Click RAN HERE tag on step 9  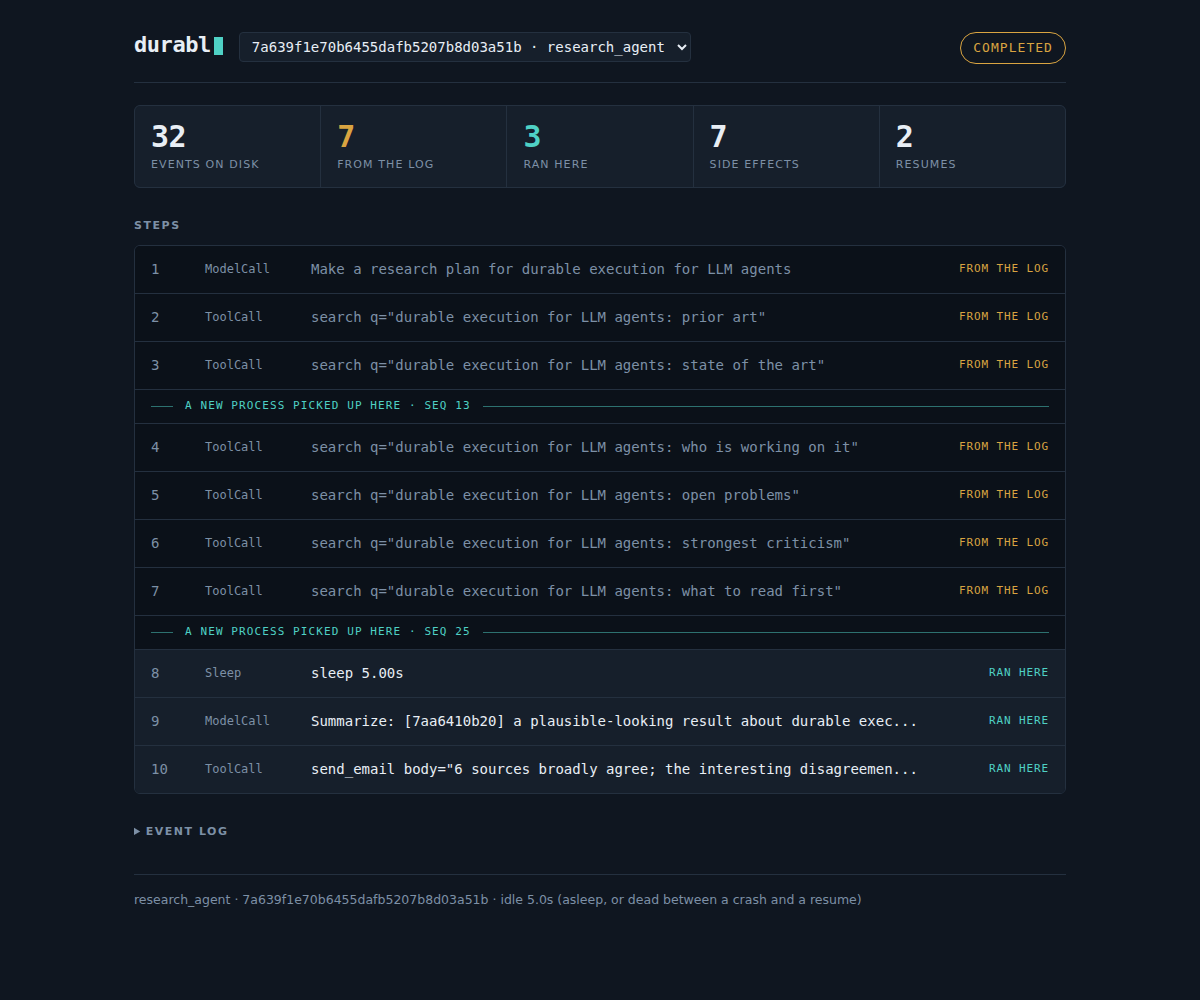click(1019, 720)
